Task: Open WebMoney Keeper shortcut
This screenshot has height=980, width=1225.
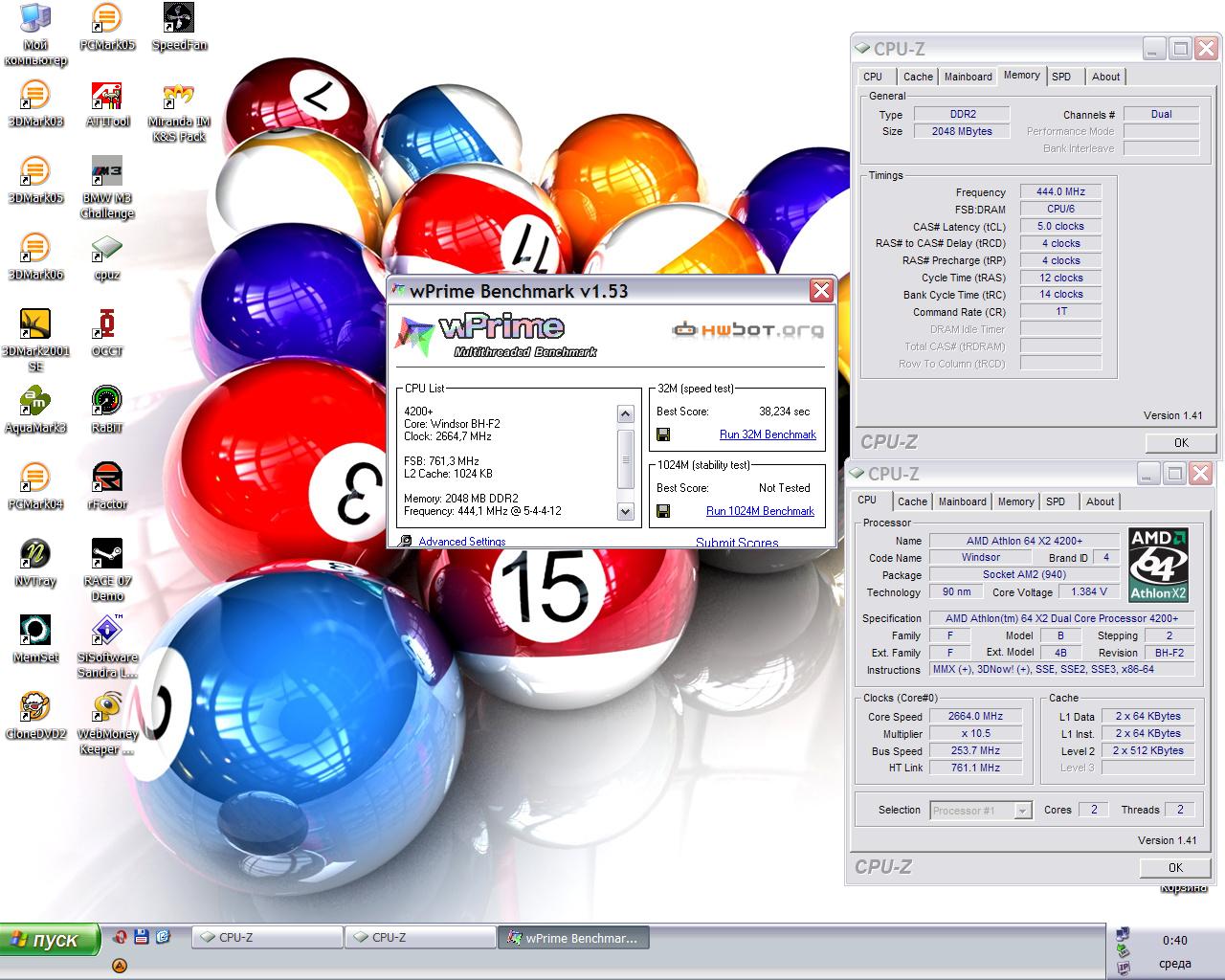Action: click(x=107, y=724)
